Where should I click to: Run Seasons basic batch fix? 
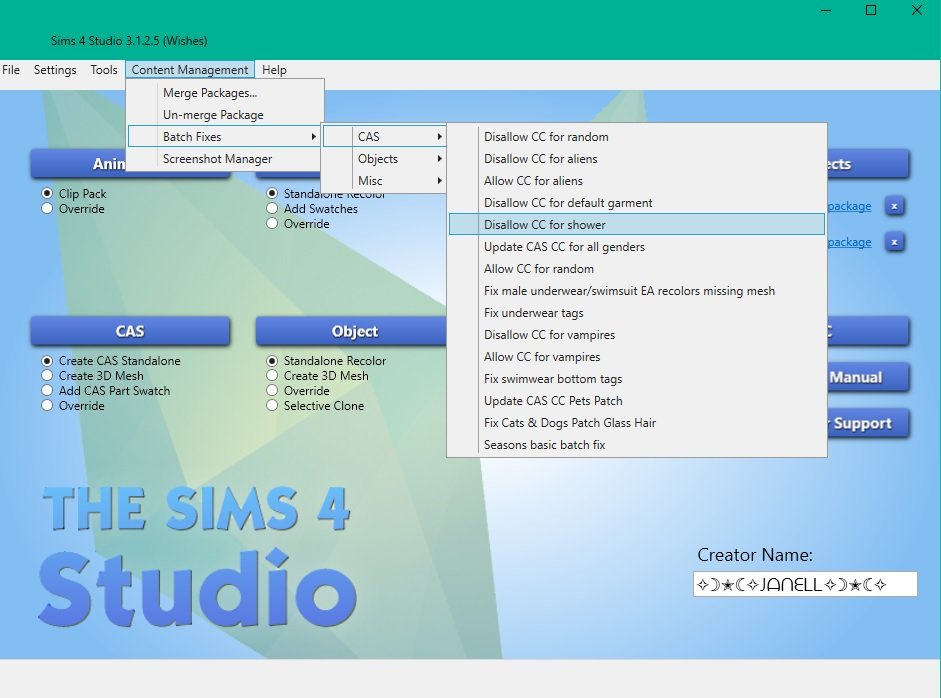[x=637, y=445]
